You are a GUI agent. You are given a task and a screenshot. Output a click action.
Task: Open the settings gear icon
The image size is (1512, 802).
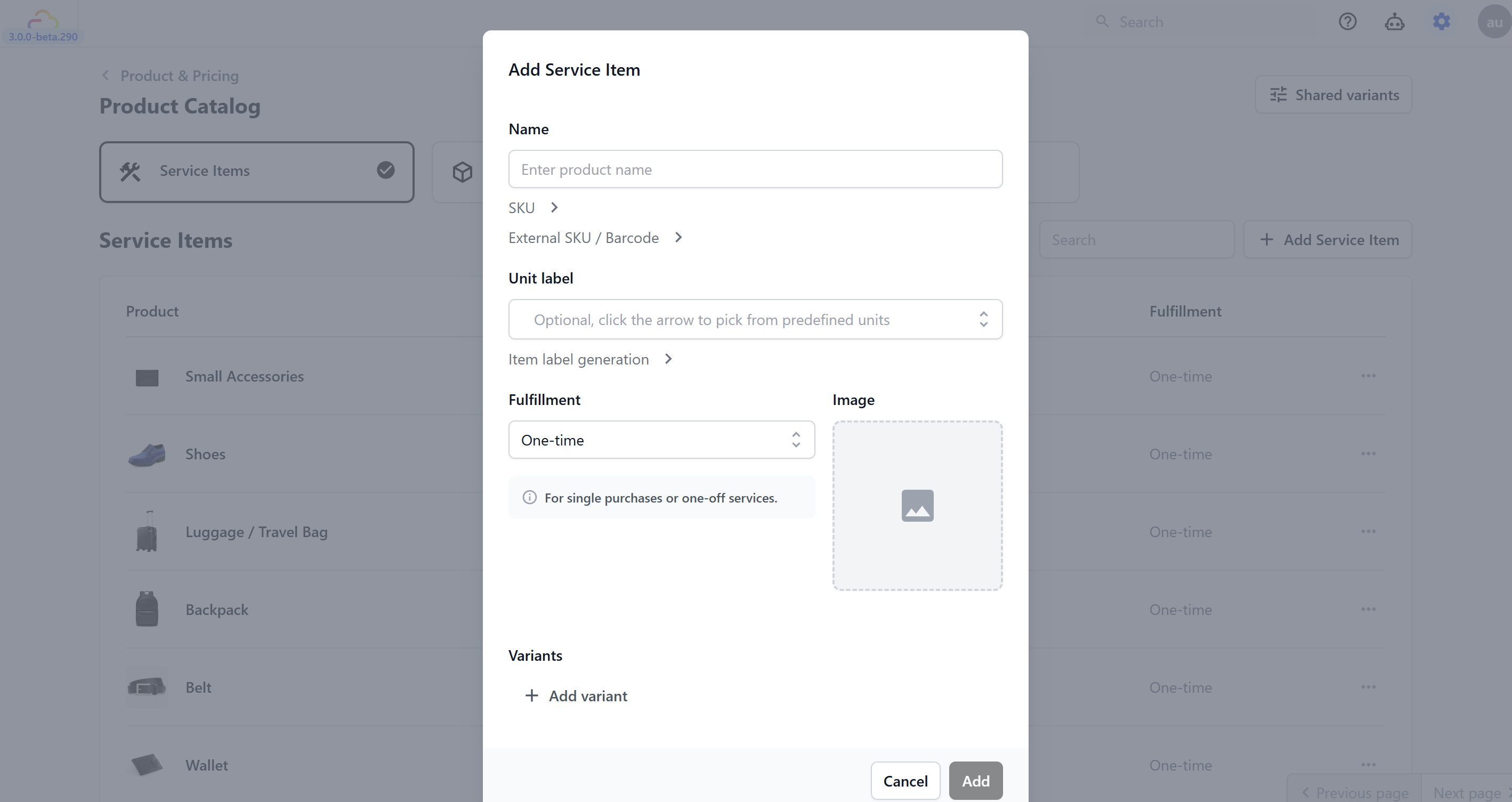[1441, 22]
